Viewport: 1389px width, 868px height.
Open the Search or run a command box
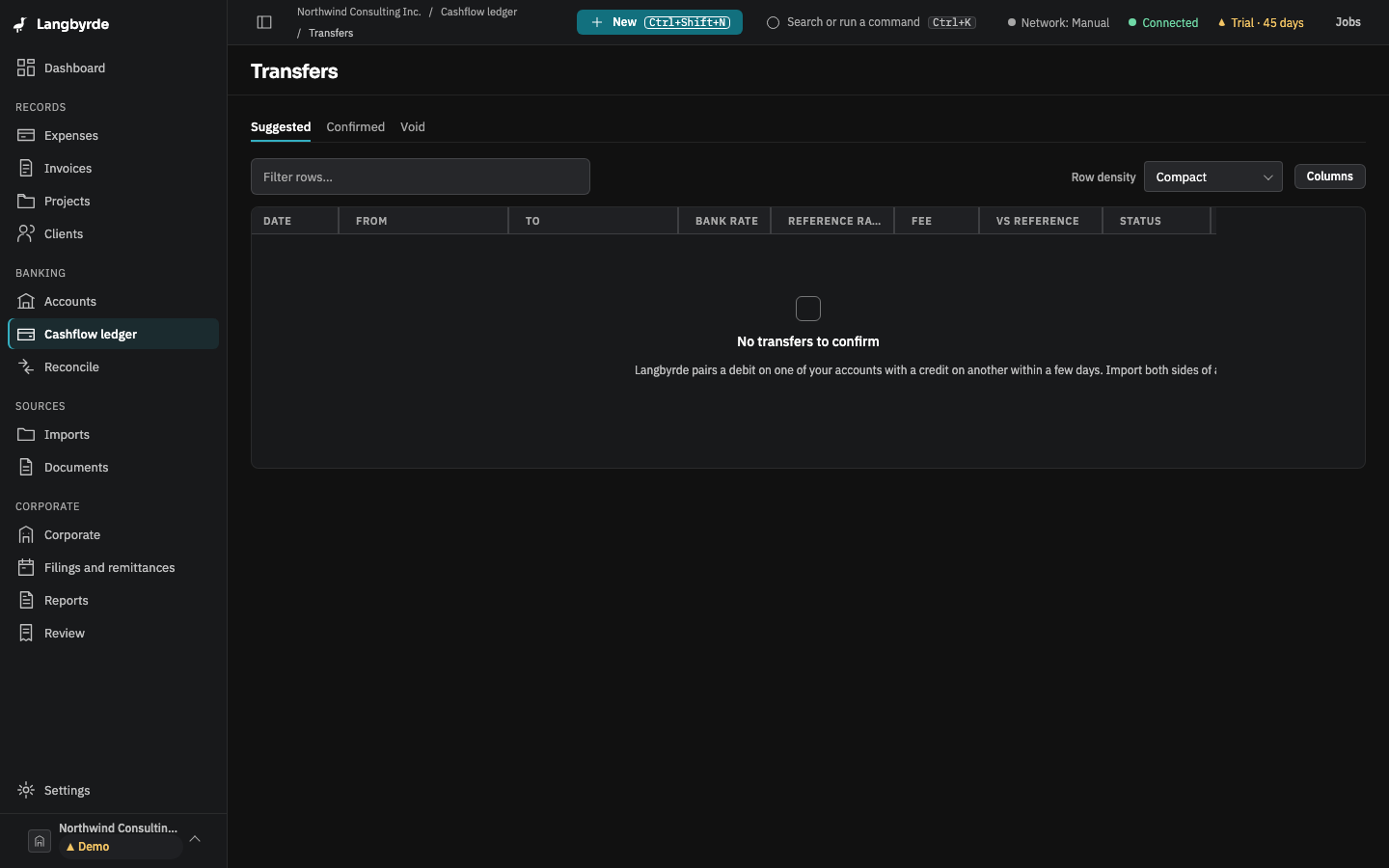[x=871, y=22]
